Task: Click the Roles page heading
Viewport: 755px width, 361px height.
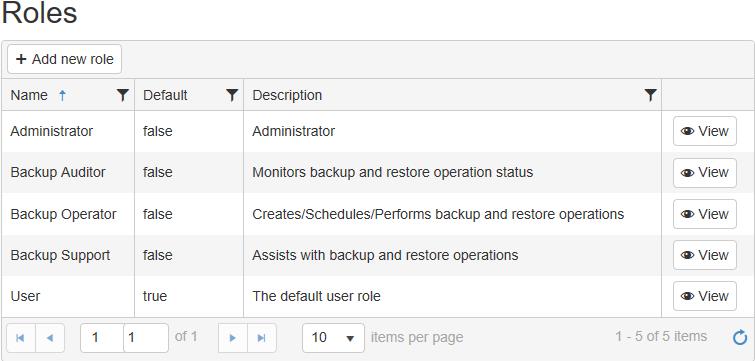Action: coord(39,13)
